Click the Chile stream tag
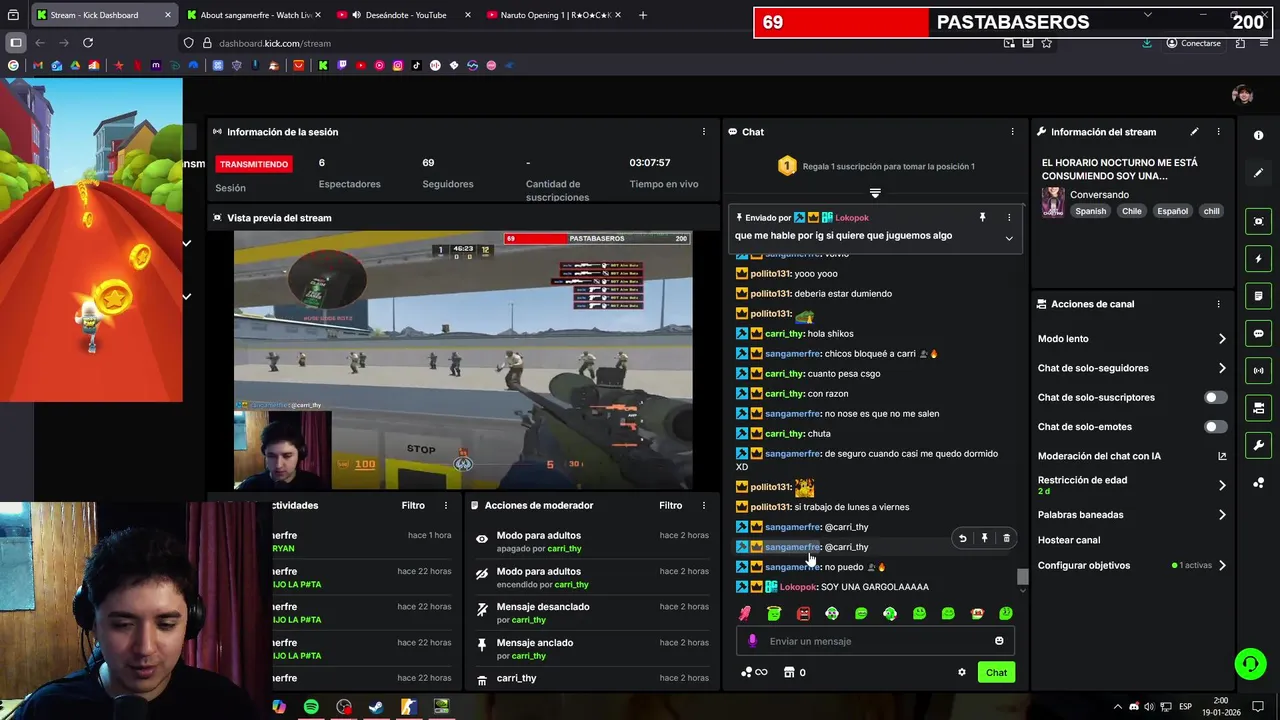Screen dimensions: 1280x720 pos(1131,211)
